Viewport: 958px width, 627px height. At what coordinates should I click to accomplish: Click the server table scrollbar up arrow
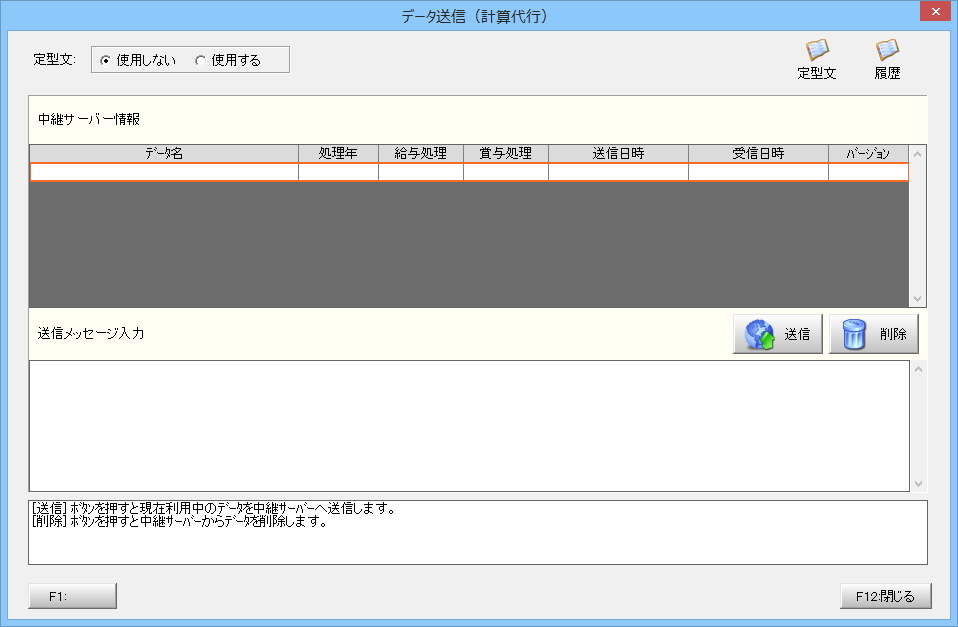918,154
